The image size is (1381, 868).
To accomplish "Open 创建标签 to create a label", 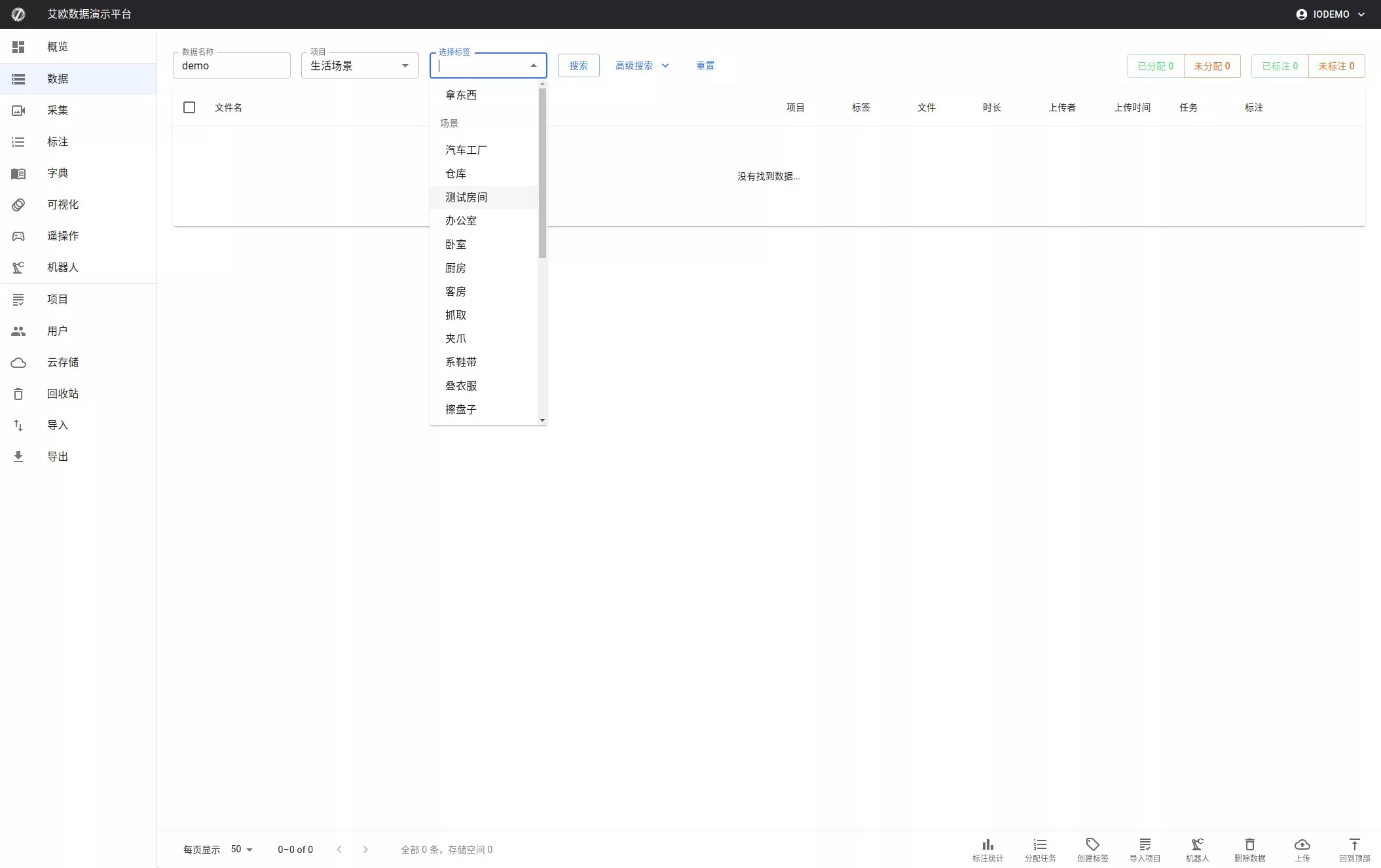I will pyautogui.click(x=1092, y=849).
